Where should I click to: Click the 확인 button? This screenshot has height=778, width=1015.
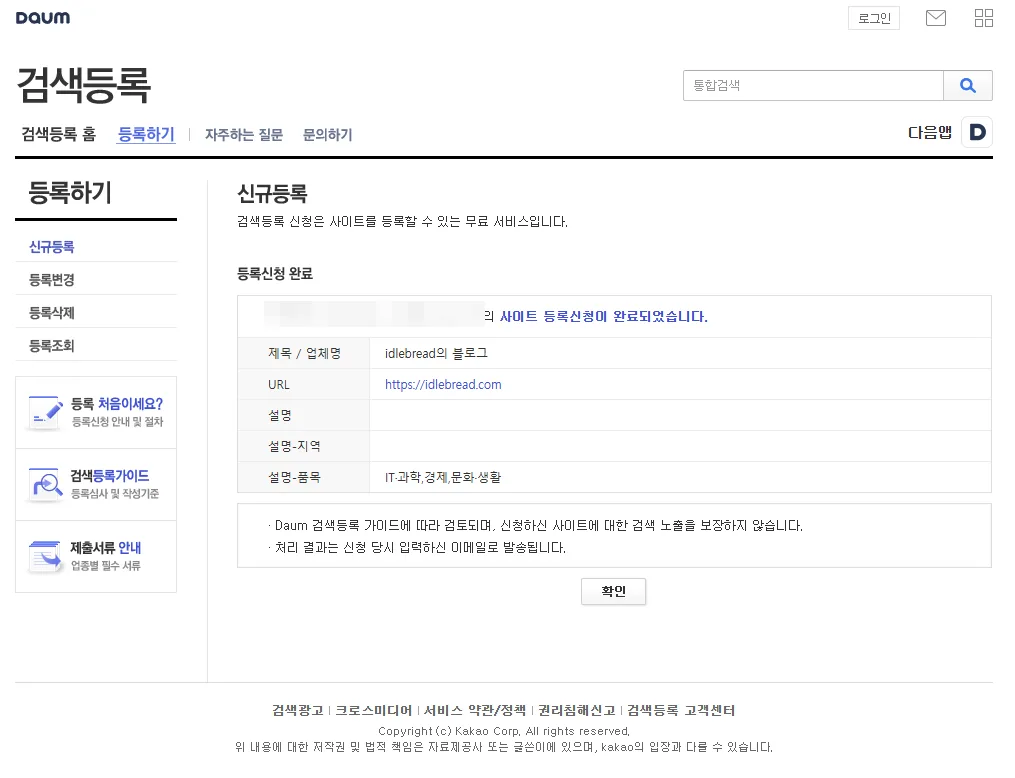[613, 592]
